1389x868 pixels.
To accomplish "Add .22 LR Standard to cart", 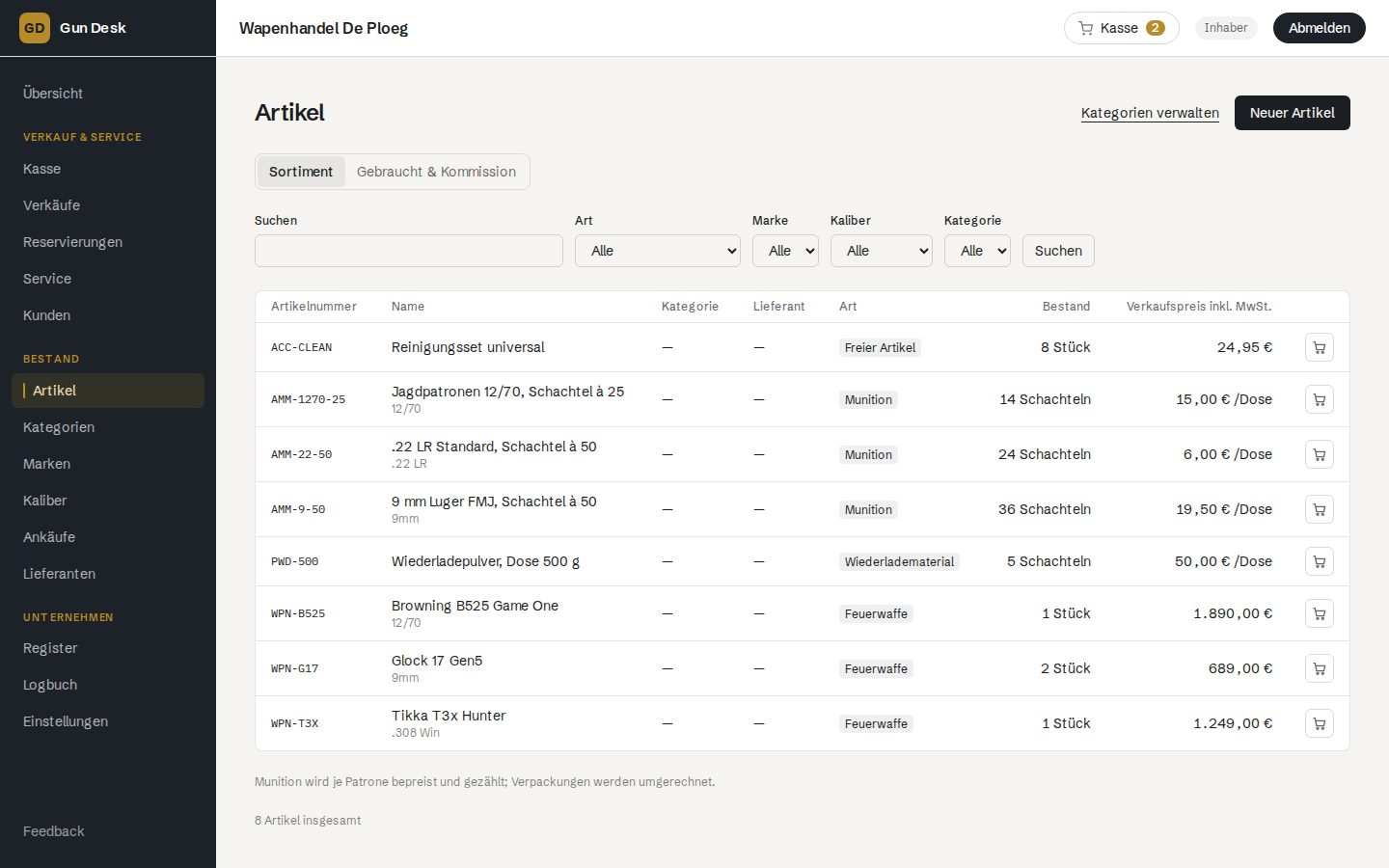I will 1319,454.
